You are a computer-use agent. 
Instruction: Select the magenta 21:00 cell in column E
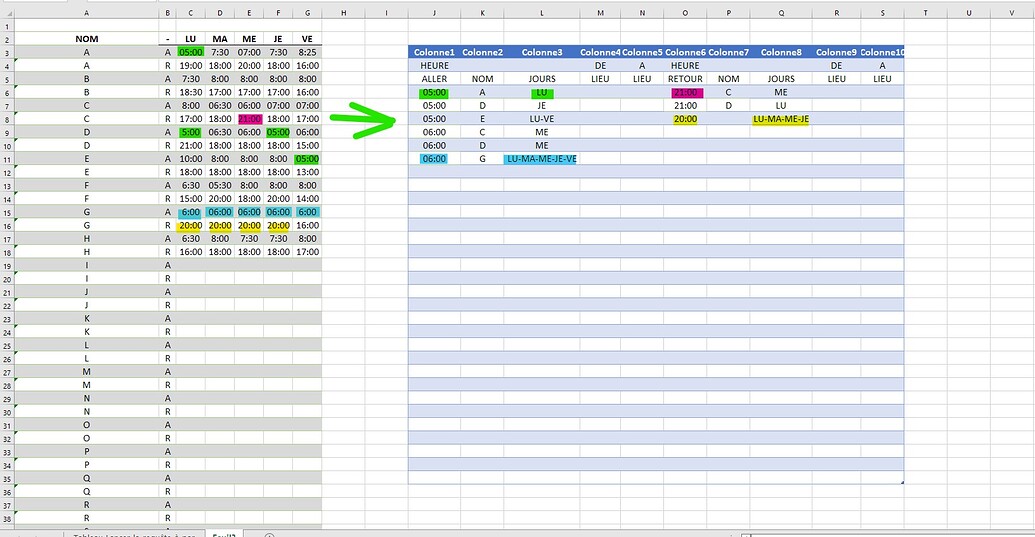(x=249, y=119)
